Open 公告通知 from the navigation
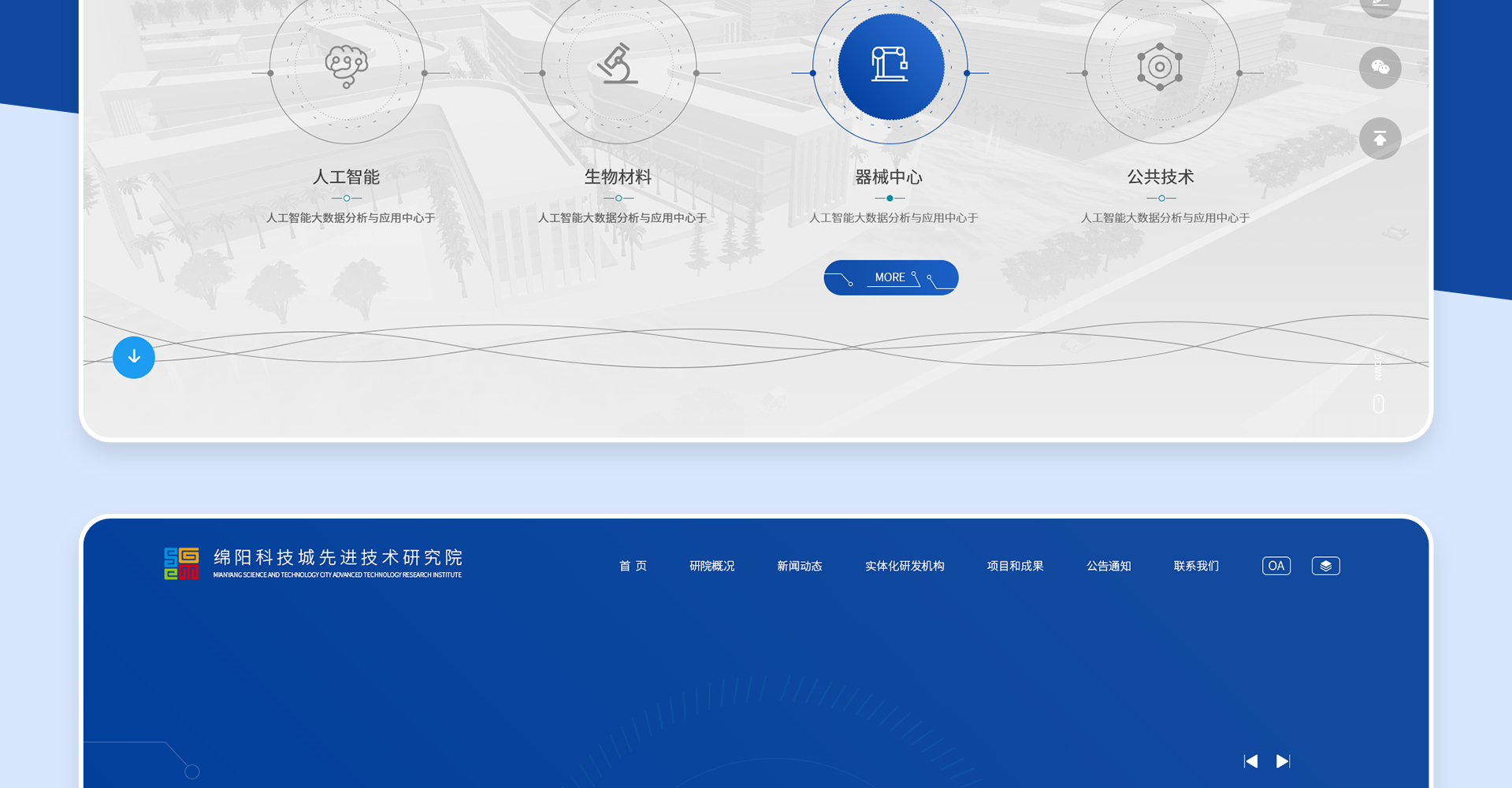 pyautogui.click(x=1108, y=566)
